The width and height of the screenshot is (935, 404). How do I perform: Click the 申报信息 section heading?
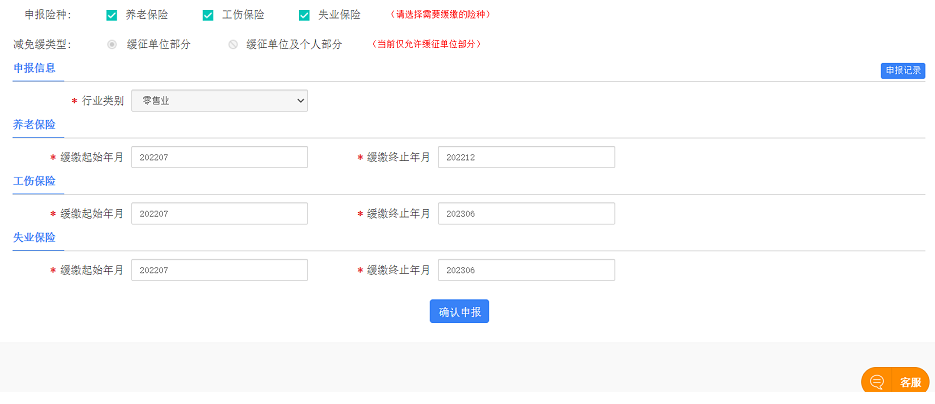coord(34,68)
